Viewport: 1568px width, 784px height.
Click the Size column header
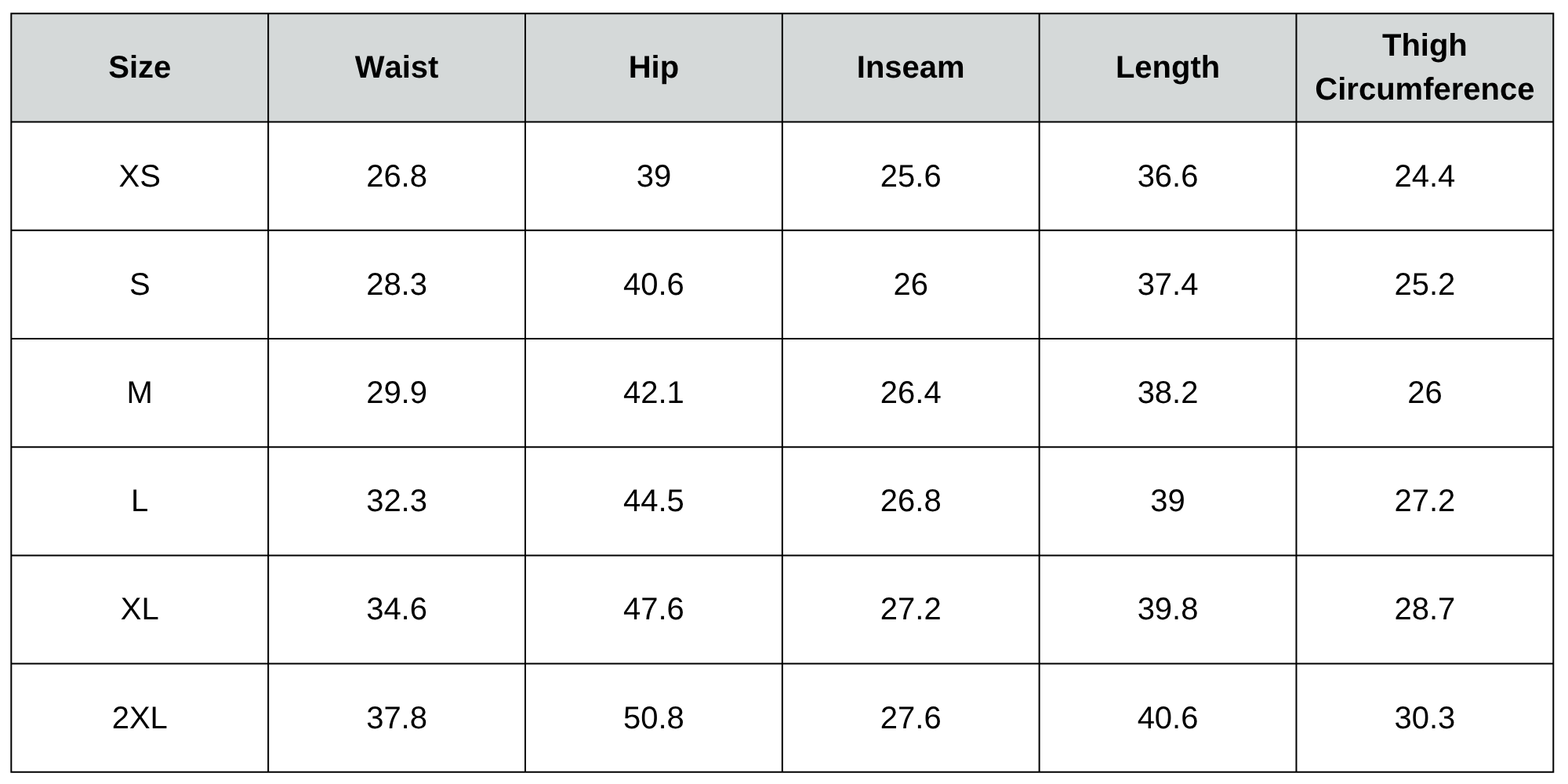140,67
